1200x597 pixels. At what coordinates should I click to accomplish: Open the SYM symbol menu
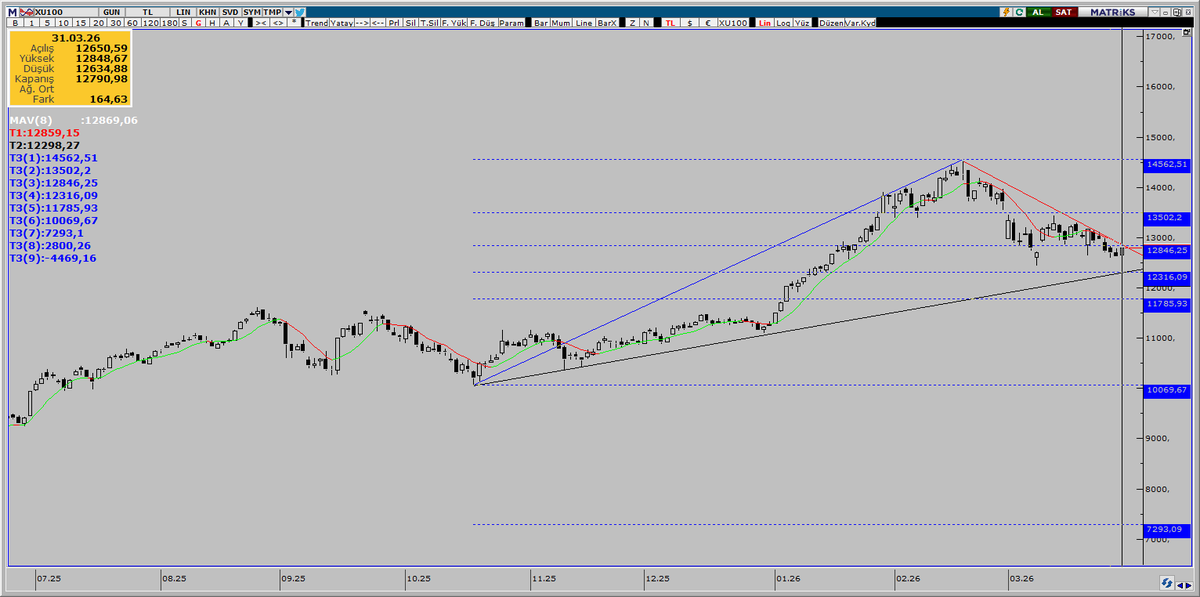252,12
